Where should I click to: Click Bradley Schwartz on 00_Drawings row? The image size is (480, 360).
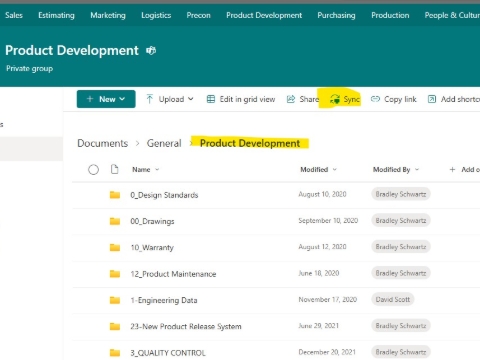(x=401, y=220)
